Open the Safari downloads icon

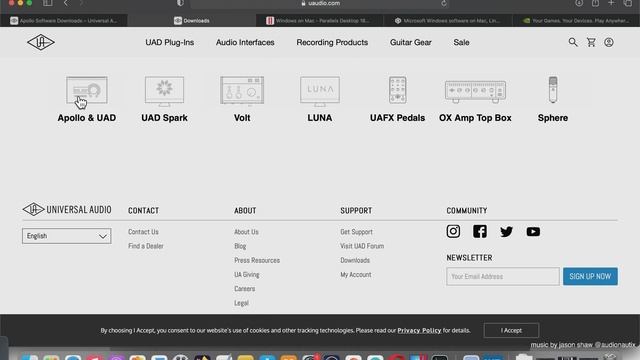point(579,3)
